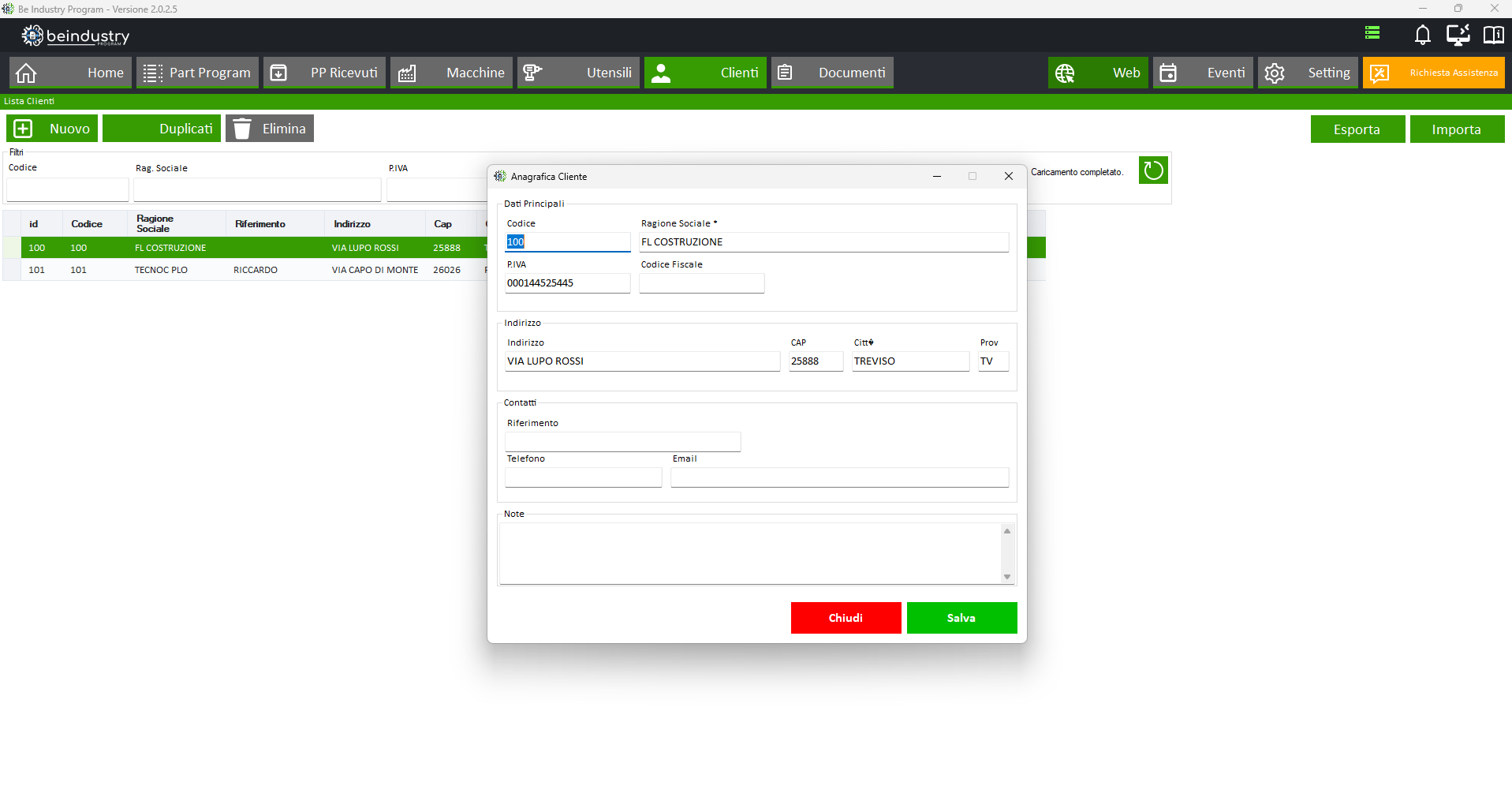Click the Ragione Sociale input field
1512x812 pixels.
[x=823, y=242]
